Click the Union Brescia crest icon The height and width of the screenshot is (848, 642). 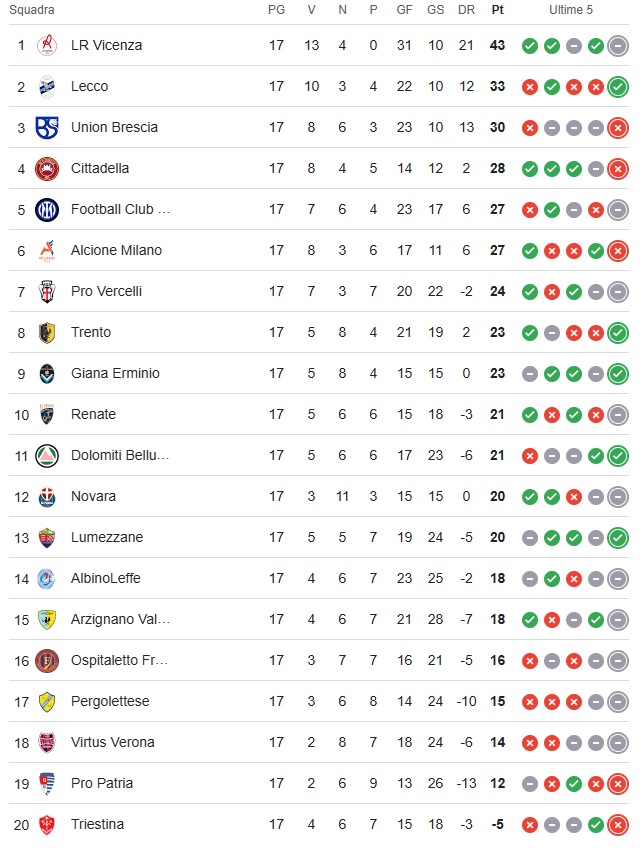point(47,127)
